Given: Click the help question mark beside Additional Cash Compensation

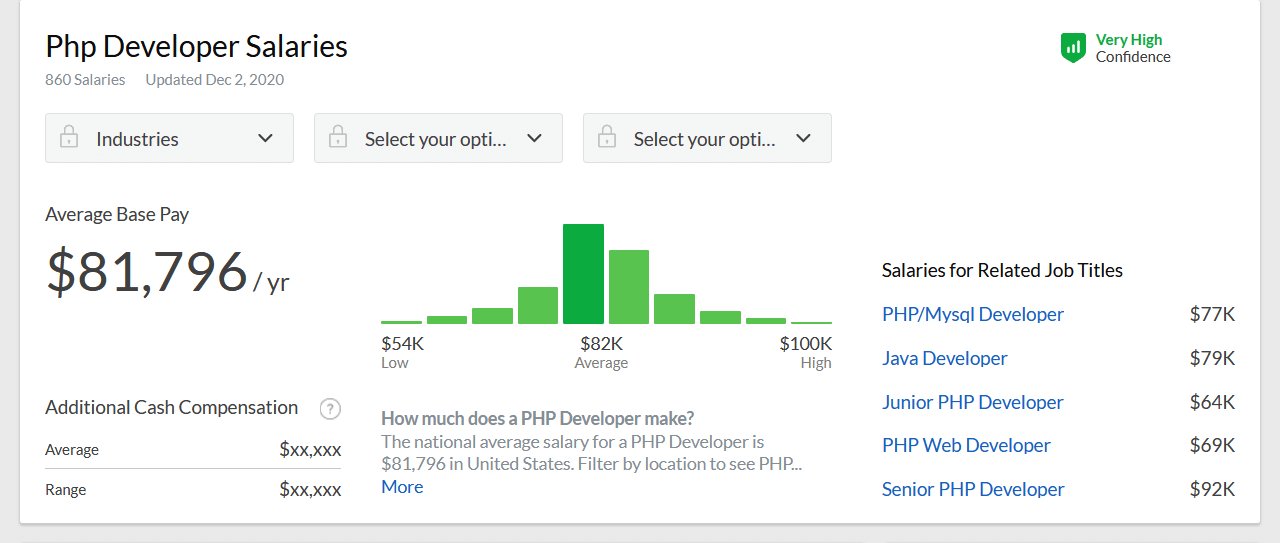Looking at the screenshot, I should 330,408.
